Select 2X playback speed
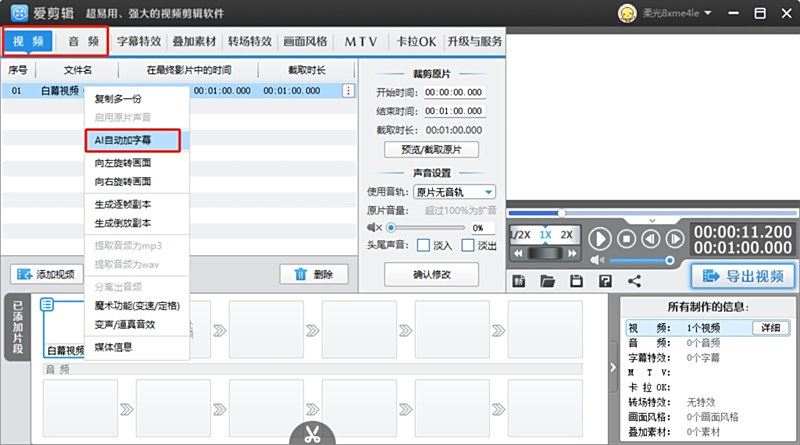The image size is (800, 445). 566,235
